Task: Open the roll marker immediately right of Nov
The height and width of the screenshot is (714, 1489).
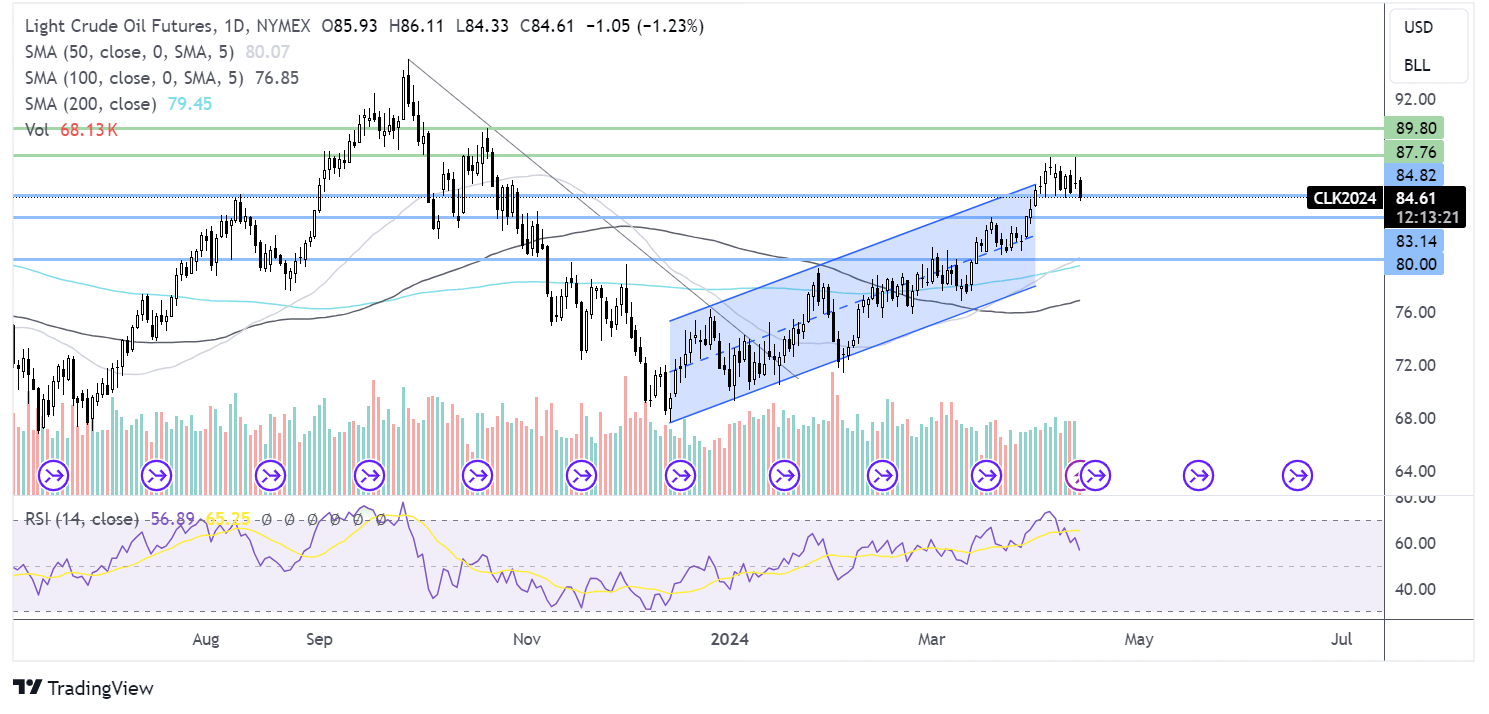Action: (x=580, y=474)
